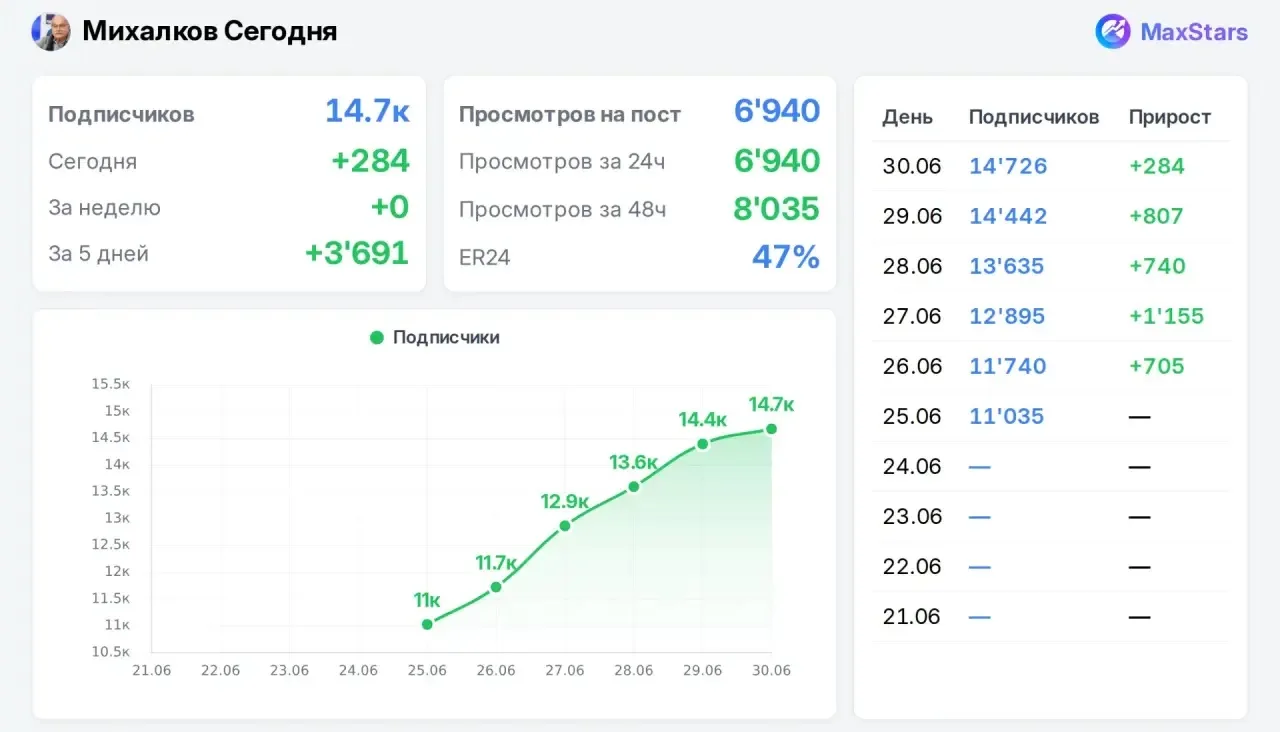Screen dimensions: 1280x732
Task: Click the +284 Сегодня growth value
Action: (371, 160)
